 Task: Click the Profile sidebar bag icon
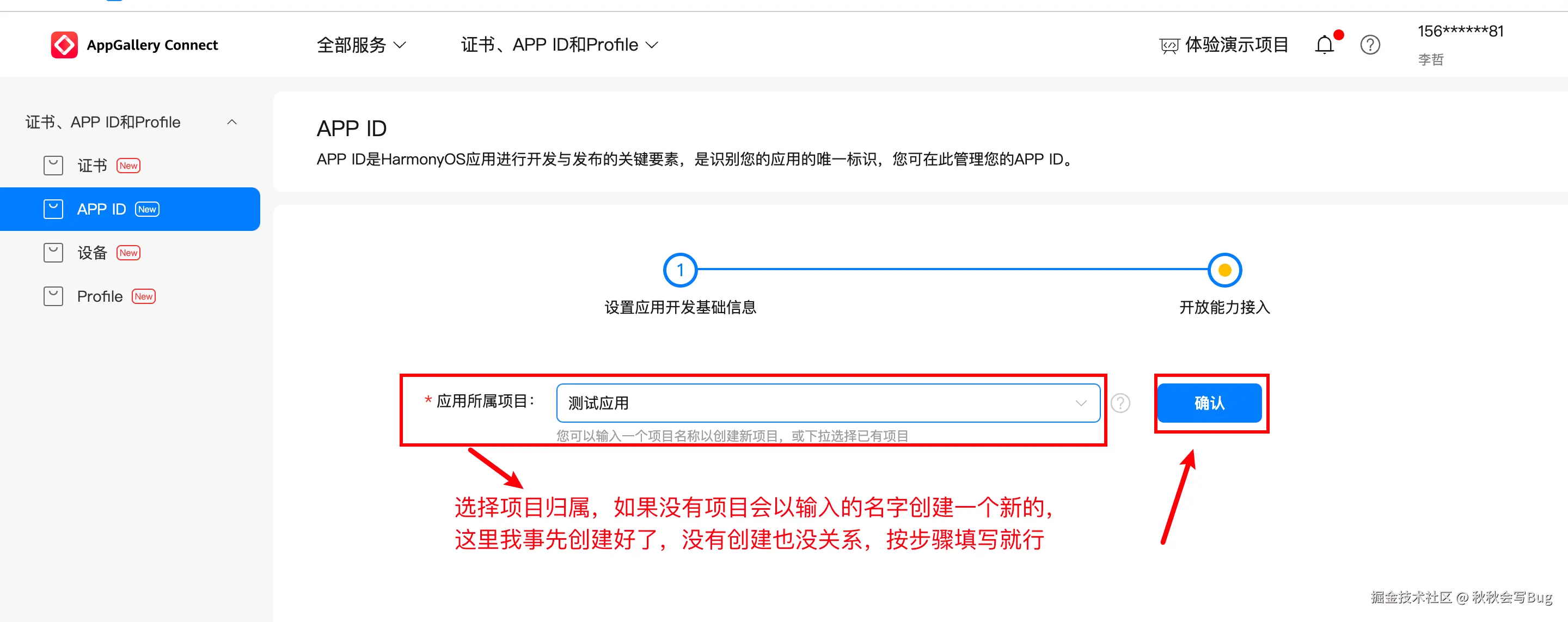click(x=53, y=297)
